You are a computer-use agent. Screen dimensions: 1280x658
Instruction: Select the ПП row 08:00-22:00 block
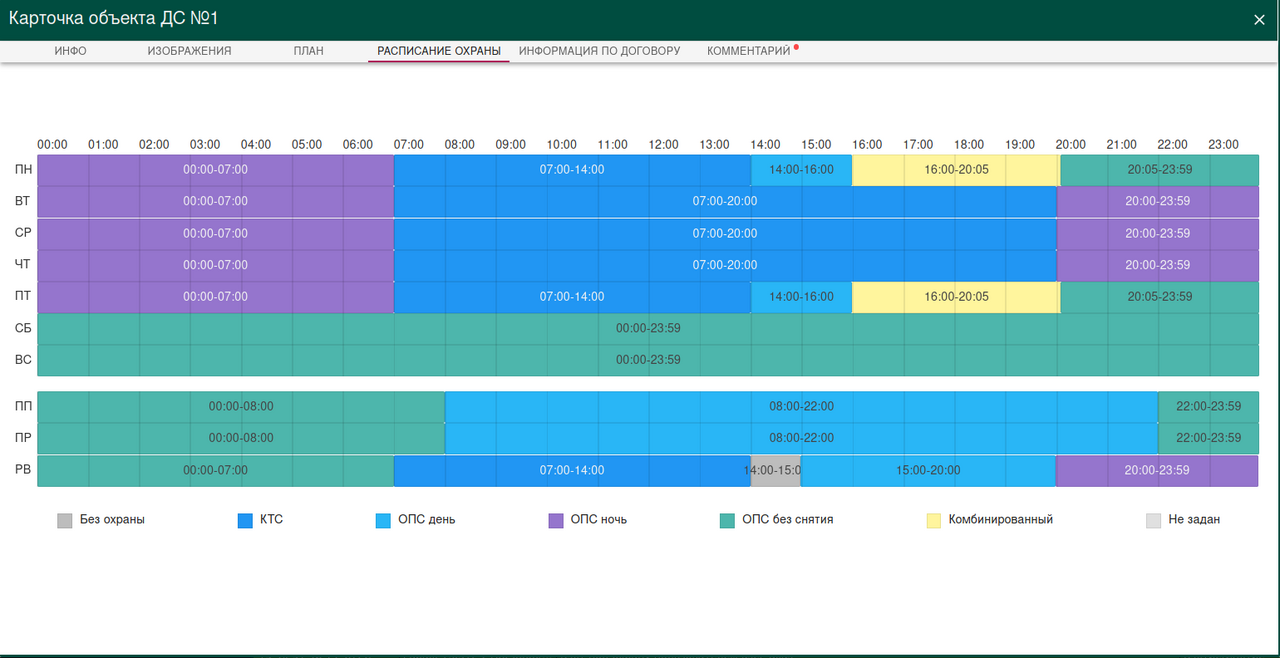pyautogui.click(x=801, y=407)
